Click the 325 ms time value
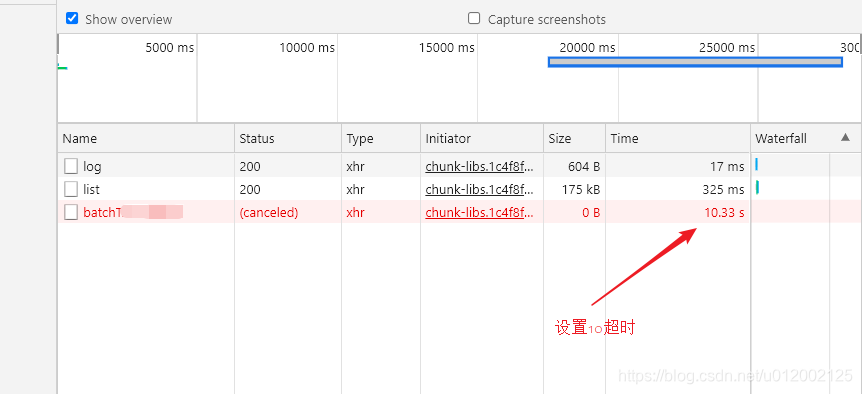 click(x=723, y=190)
